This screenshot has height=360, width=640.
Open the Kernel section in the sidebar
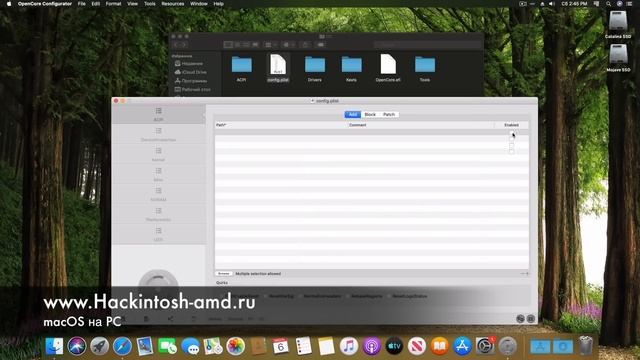pos(158,154)
